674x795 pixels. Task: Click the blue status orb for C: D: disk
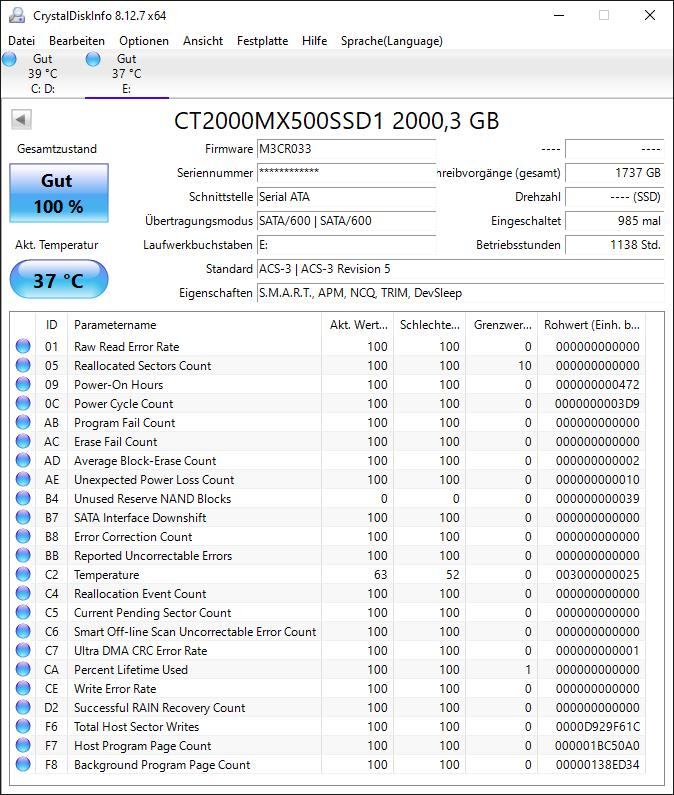(9, 59)
